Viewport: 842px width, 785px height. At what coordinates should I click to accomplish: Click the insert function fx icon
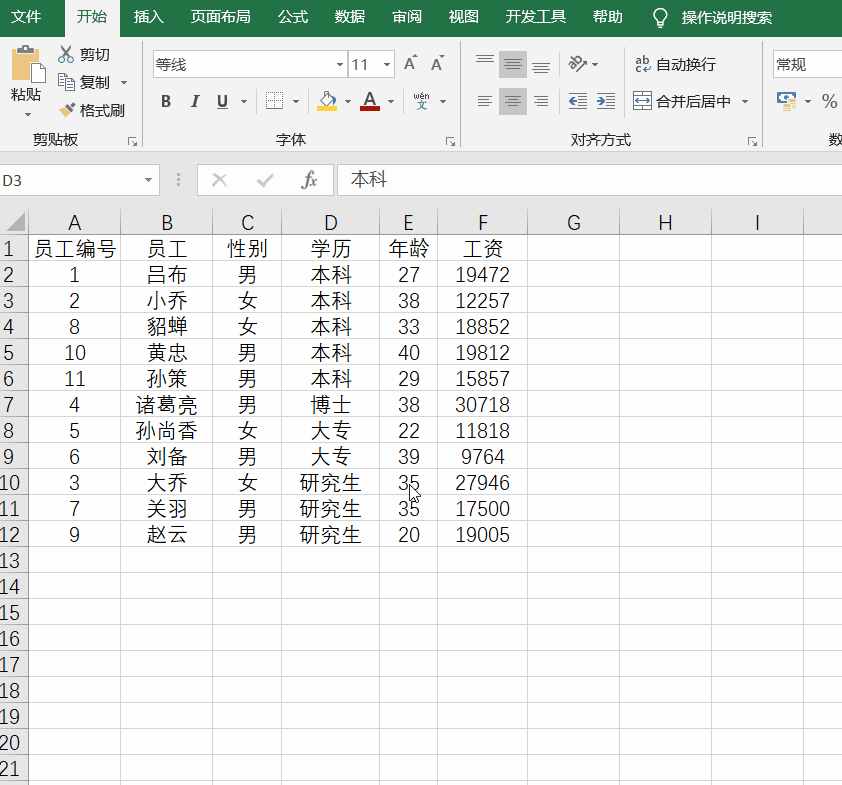coord(309,180)
